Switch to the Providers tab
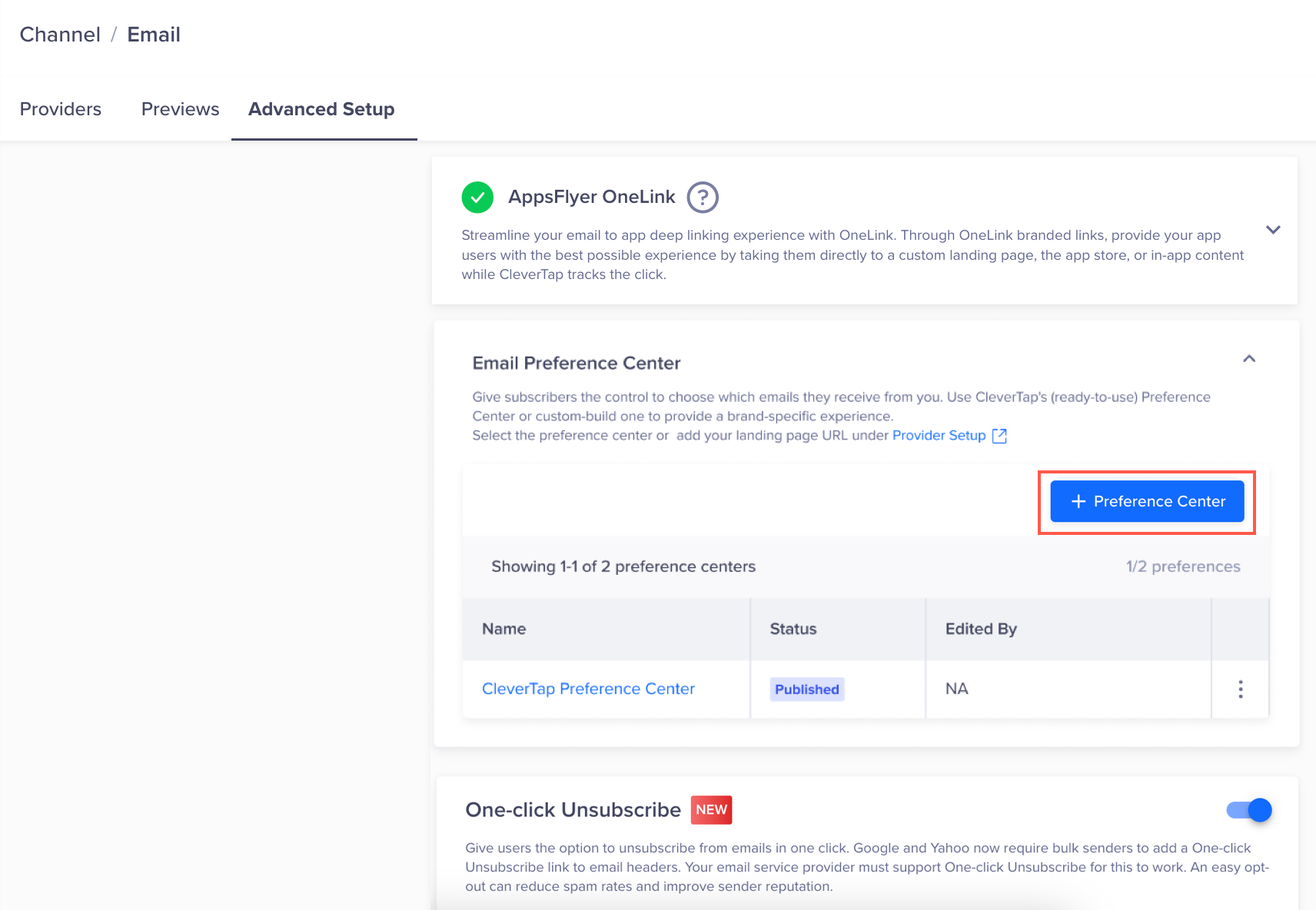 61,109
